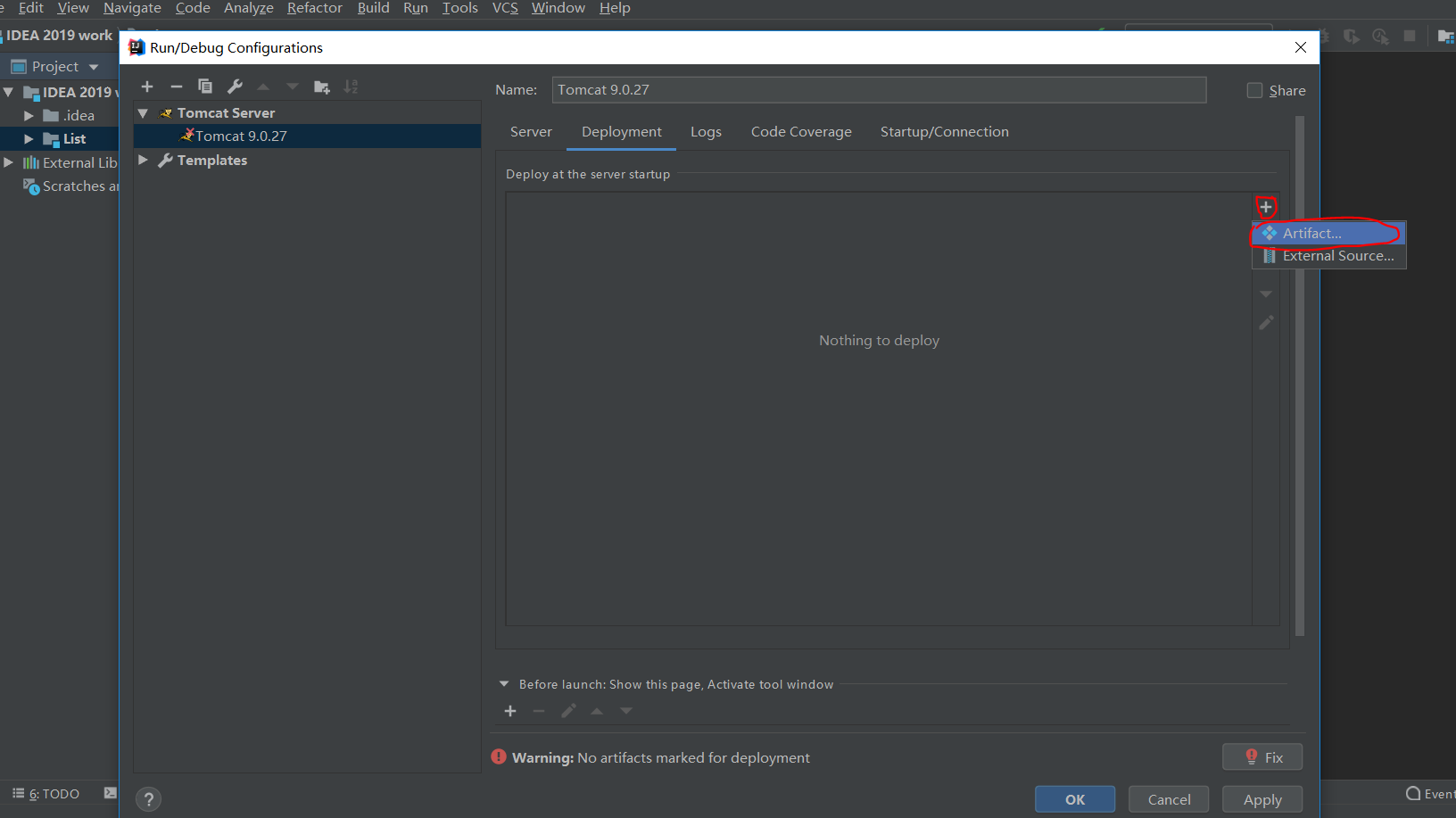Edit deployment item pencil icon

[1266, 323]
